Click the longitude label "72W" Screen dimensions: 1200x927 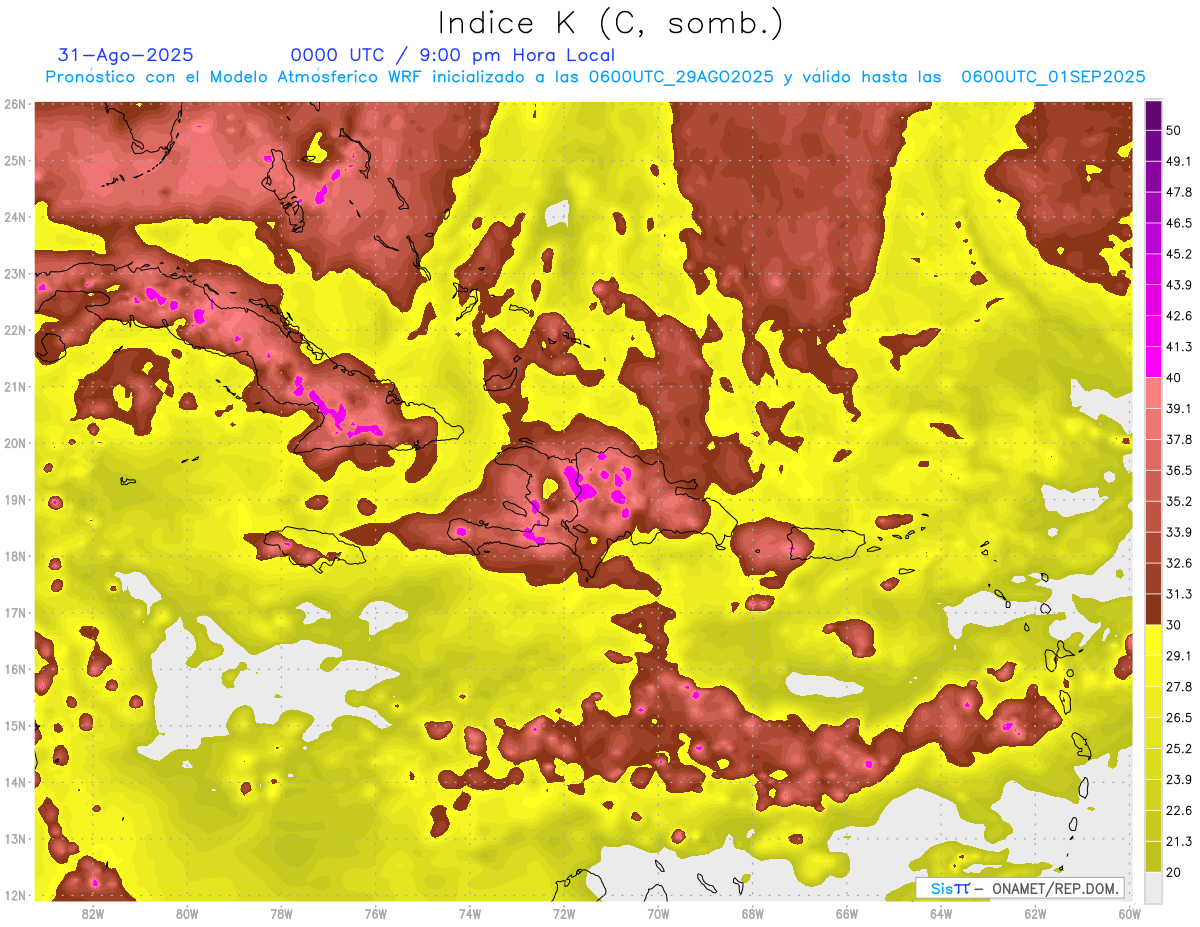pyautogui.click(x=564, y=913)
